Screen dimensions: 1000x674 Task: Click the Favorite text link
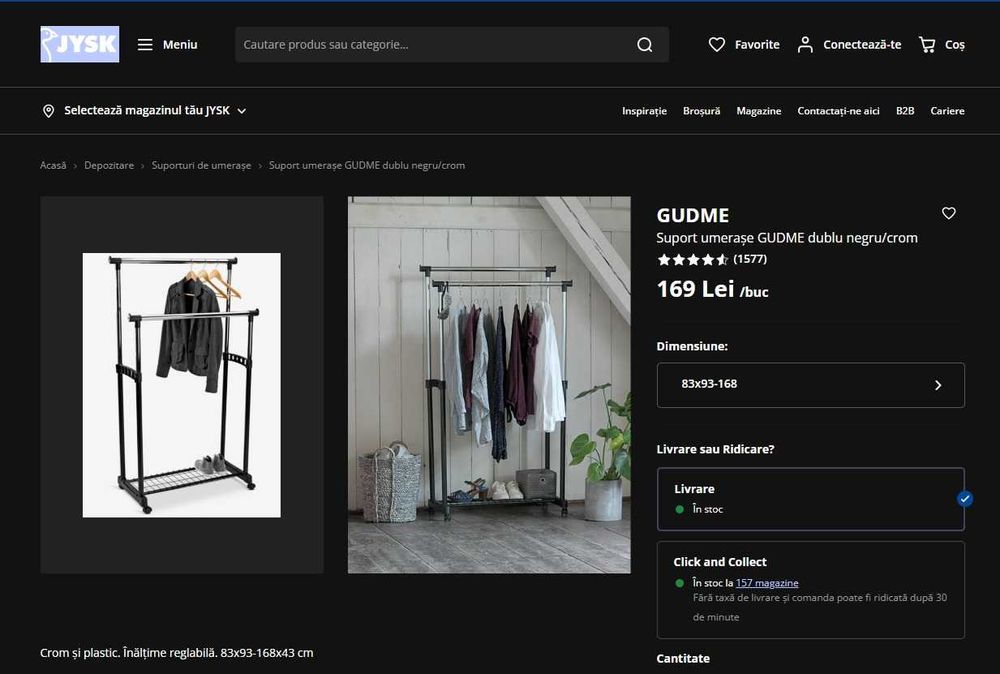757,45
